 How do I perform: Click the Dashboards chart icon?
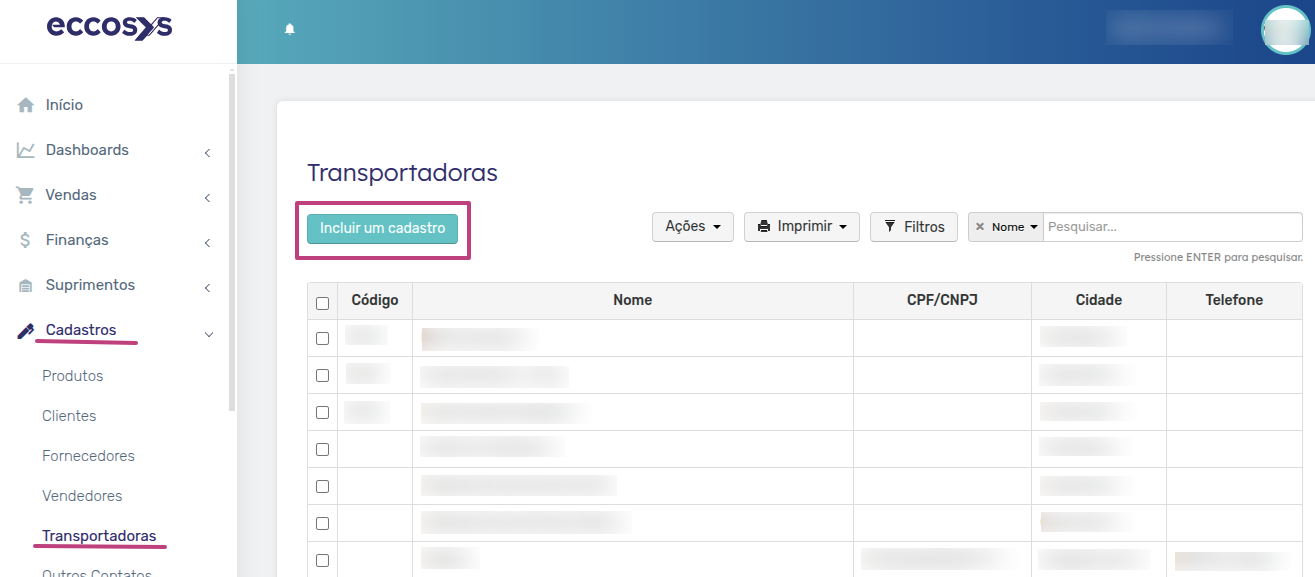(x=26, y=150)
